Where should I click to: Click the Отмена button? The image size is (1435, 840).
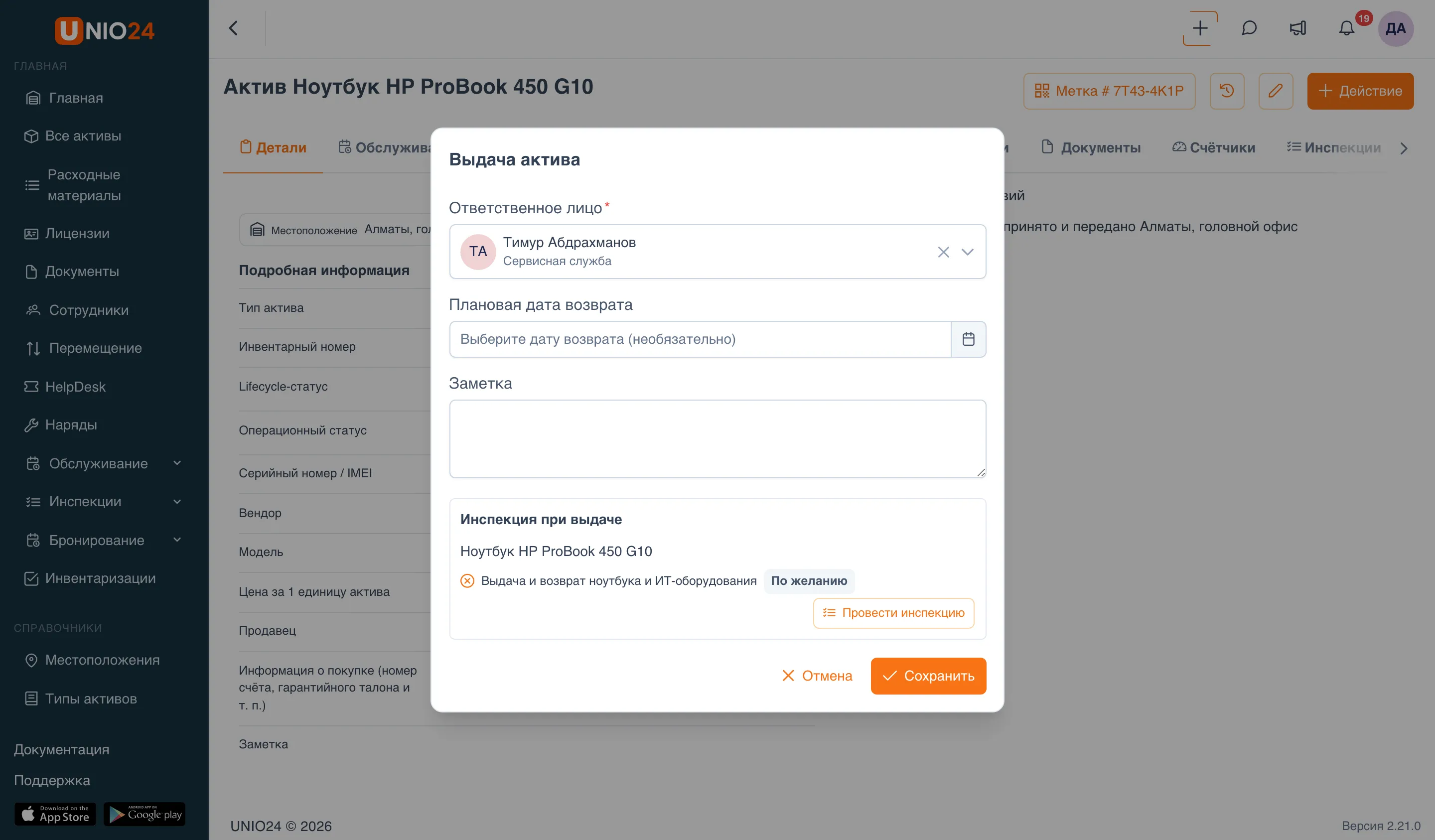pos(817,676)
